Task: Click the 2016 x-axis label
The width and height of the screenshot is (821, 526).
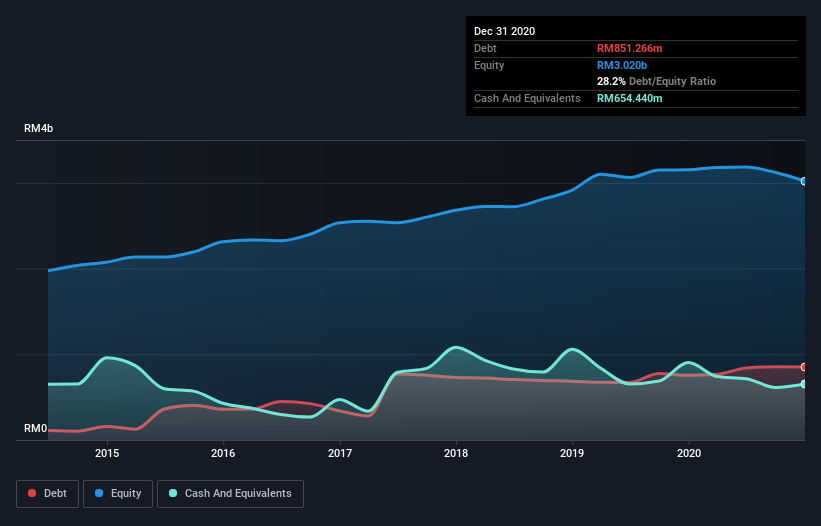Action: click(x=223, y=453)
